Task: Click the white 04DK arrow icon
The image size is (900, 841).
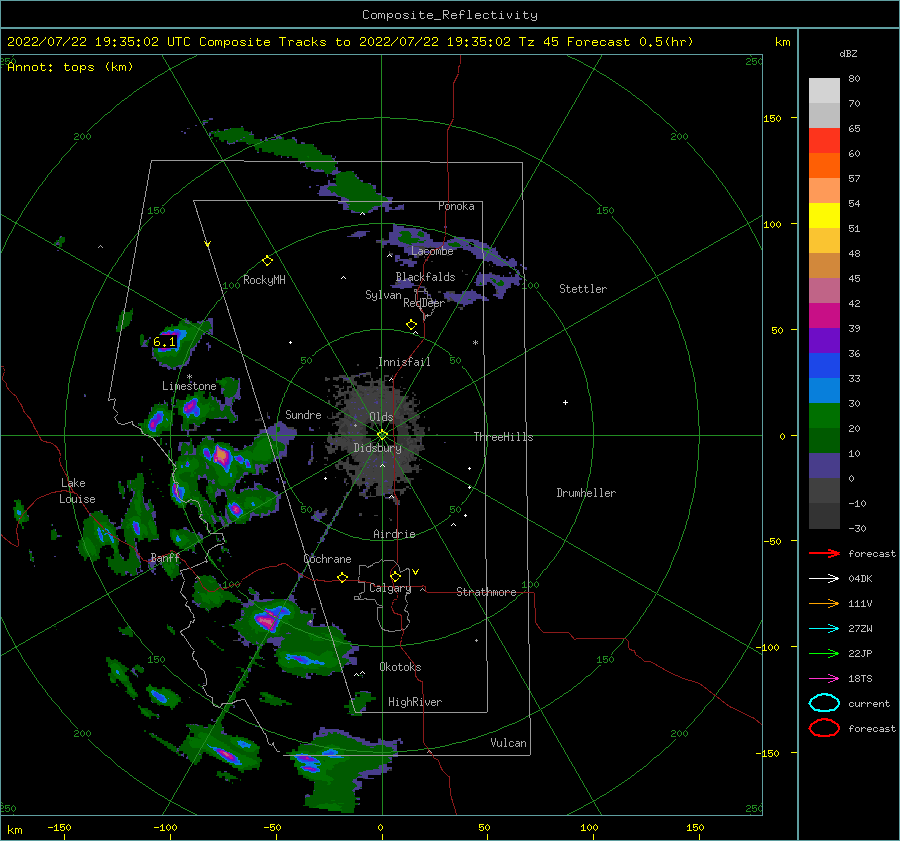Action: click(824, 579)
